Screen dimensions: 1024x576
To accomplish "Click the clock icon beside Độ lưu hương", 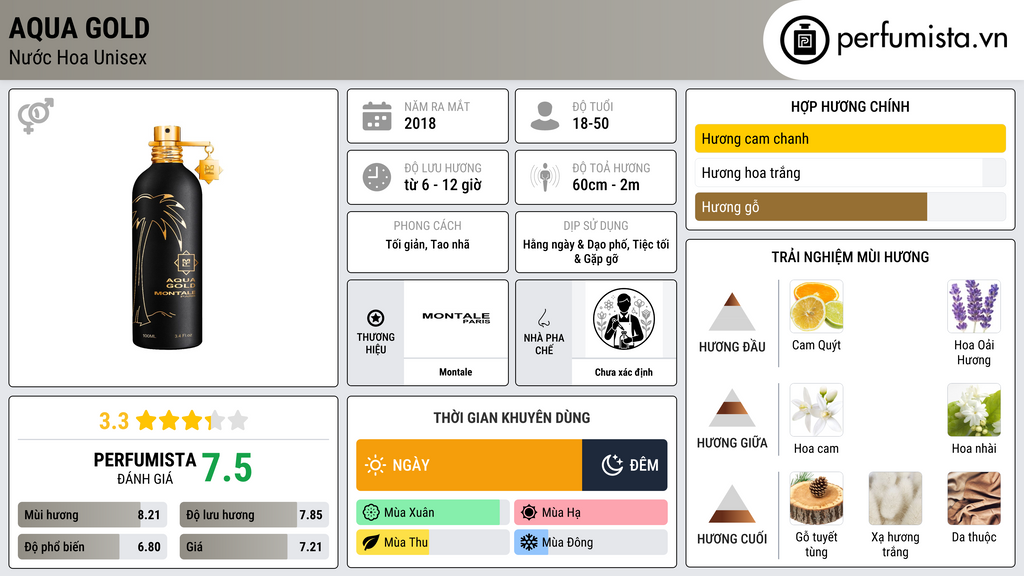I will 377,177.
